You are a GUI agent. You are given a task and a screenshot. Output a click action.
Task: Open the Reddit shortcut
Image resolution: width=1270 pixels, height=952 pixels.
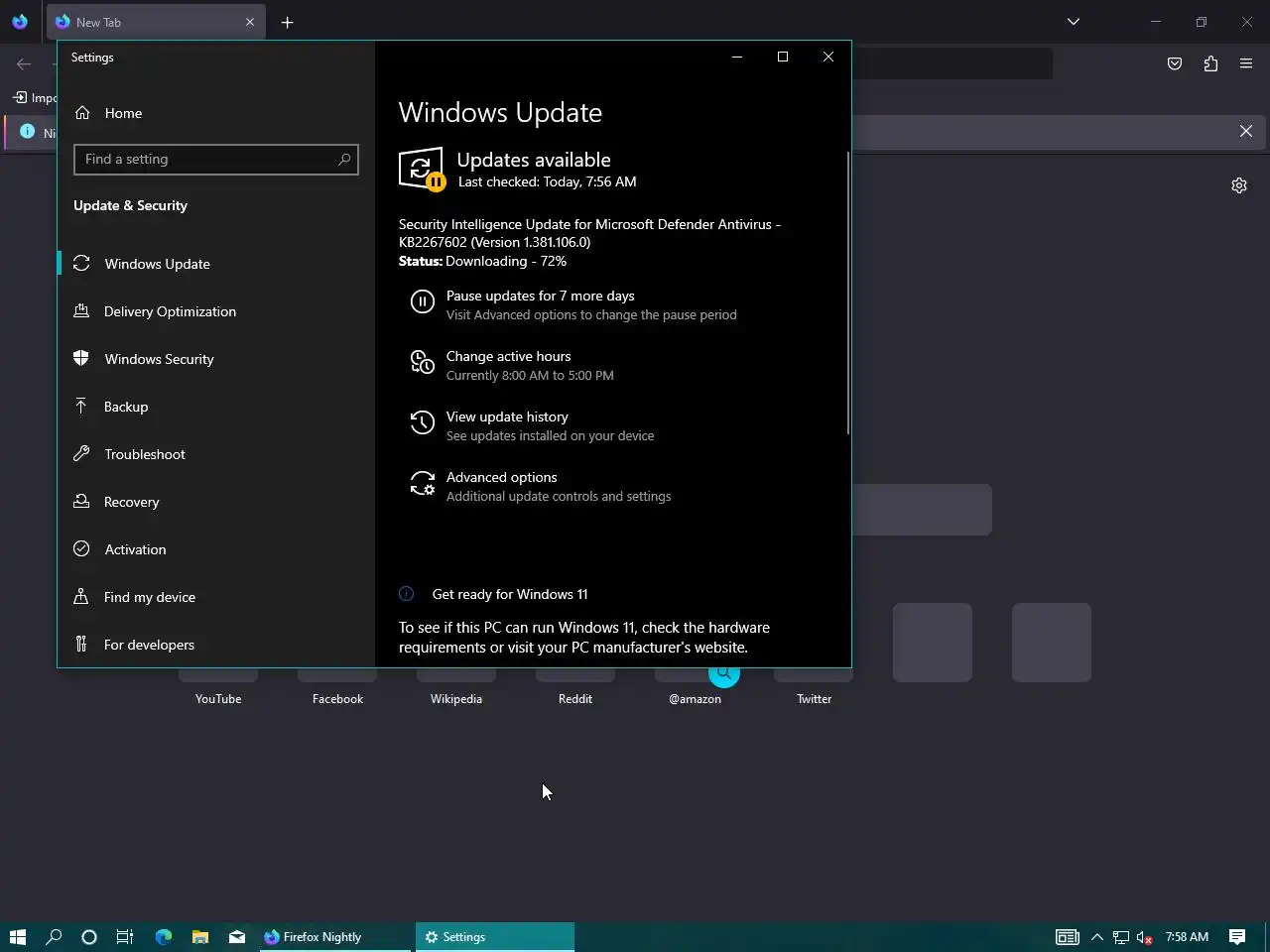tap(575, 686)
